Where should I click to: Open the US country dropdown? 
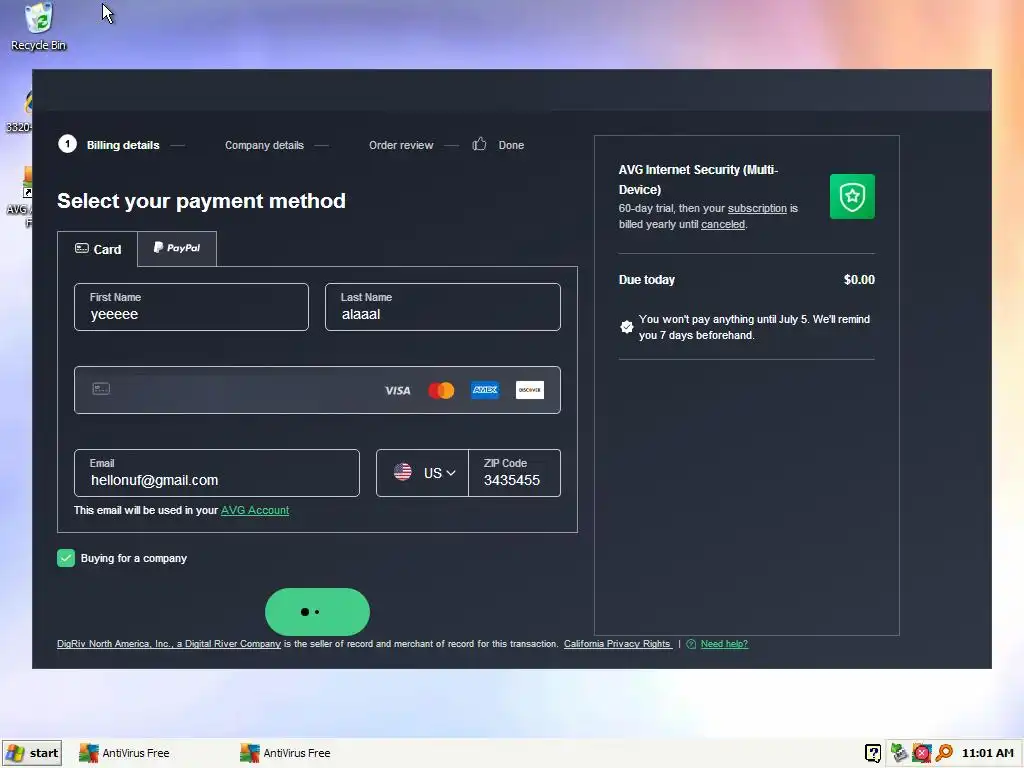click(x=423, y=473)
